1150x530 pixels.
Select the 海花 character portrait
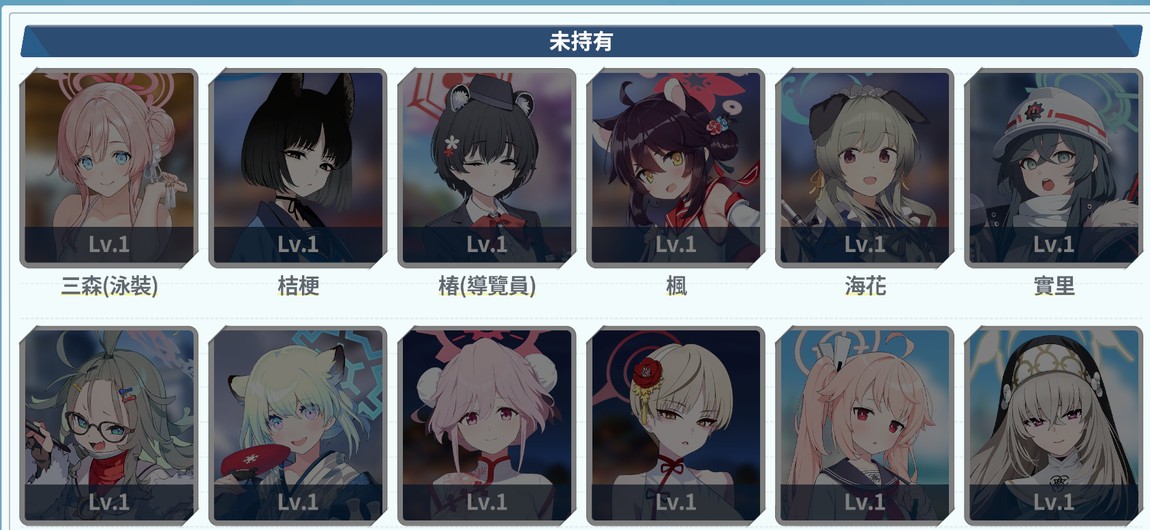(865, 168)
